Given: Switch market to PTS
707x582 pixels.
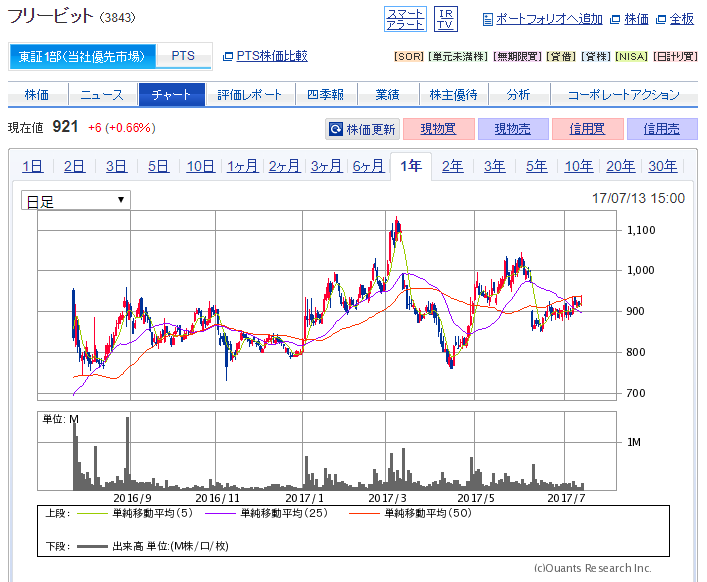Looking at the screenshot, I should (x=184, y=56).
